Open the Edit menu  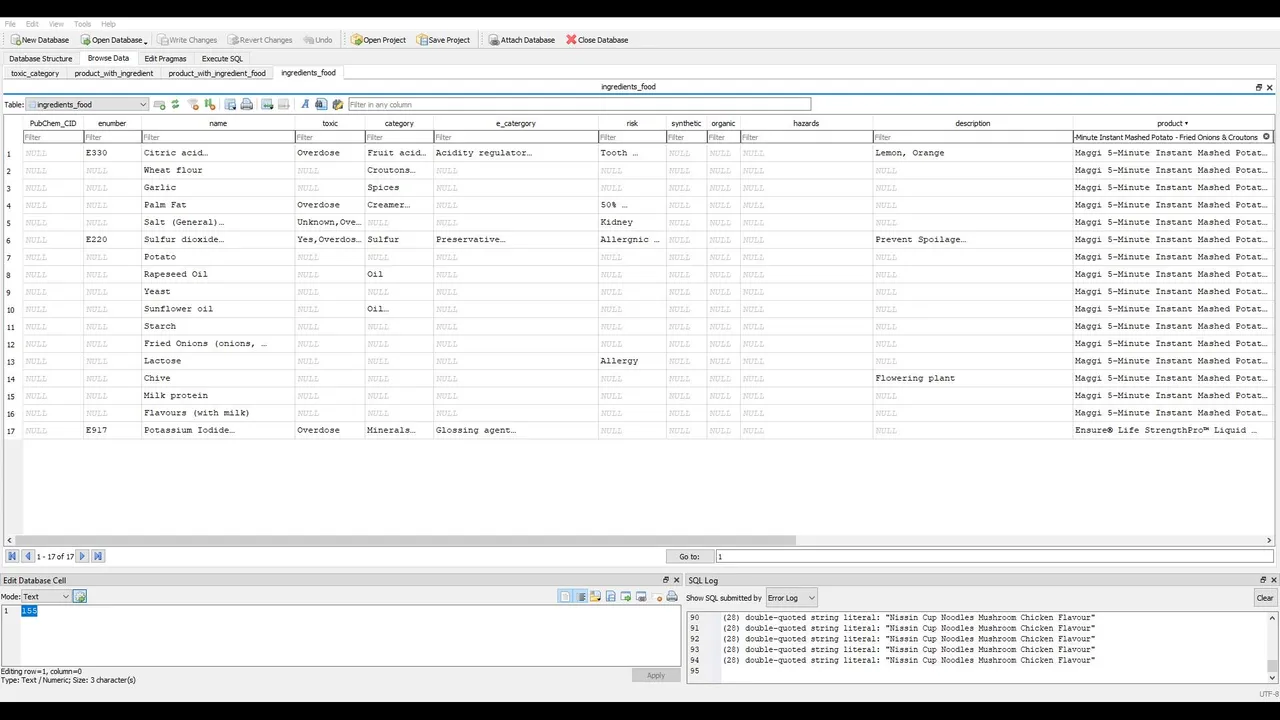[x=32, y=24]
